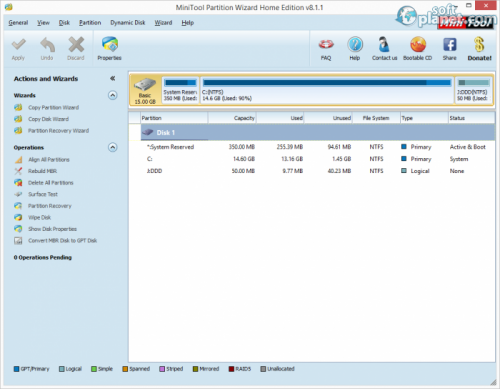Open the View menu

[43, 23]
